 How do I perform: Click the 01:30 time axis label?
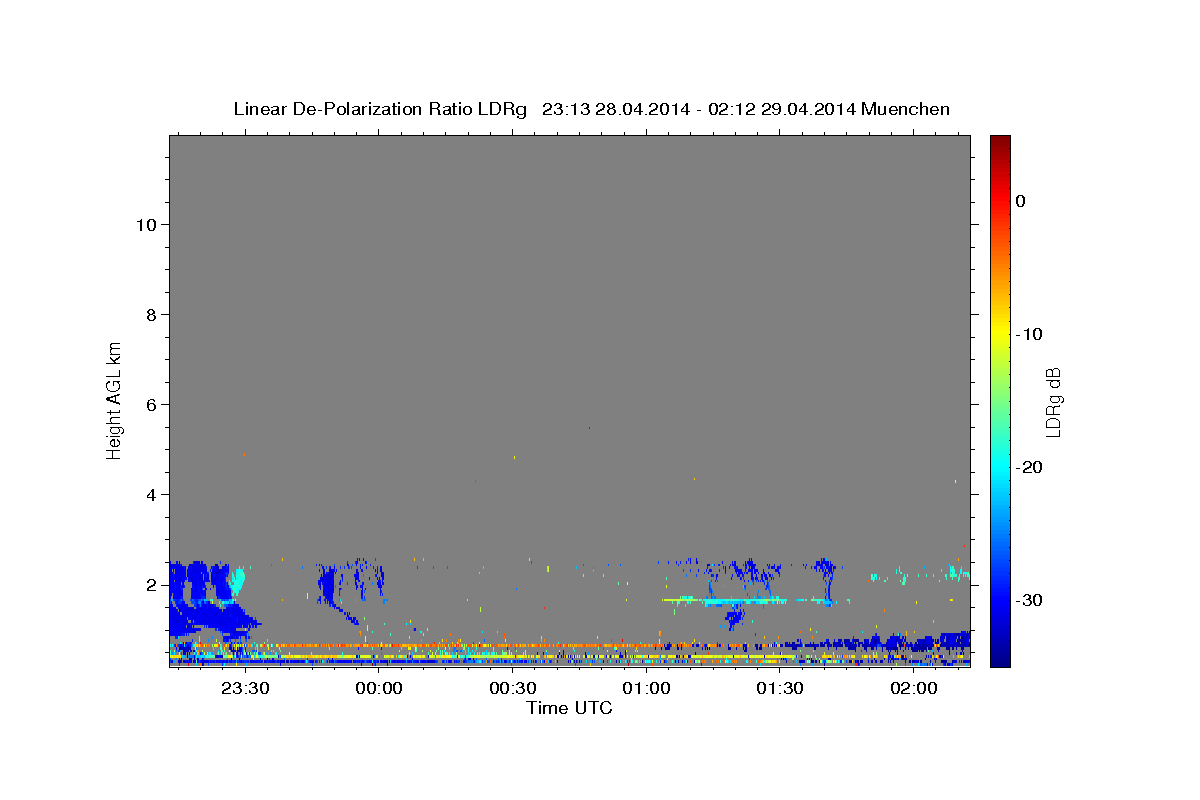(780, 688)
